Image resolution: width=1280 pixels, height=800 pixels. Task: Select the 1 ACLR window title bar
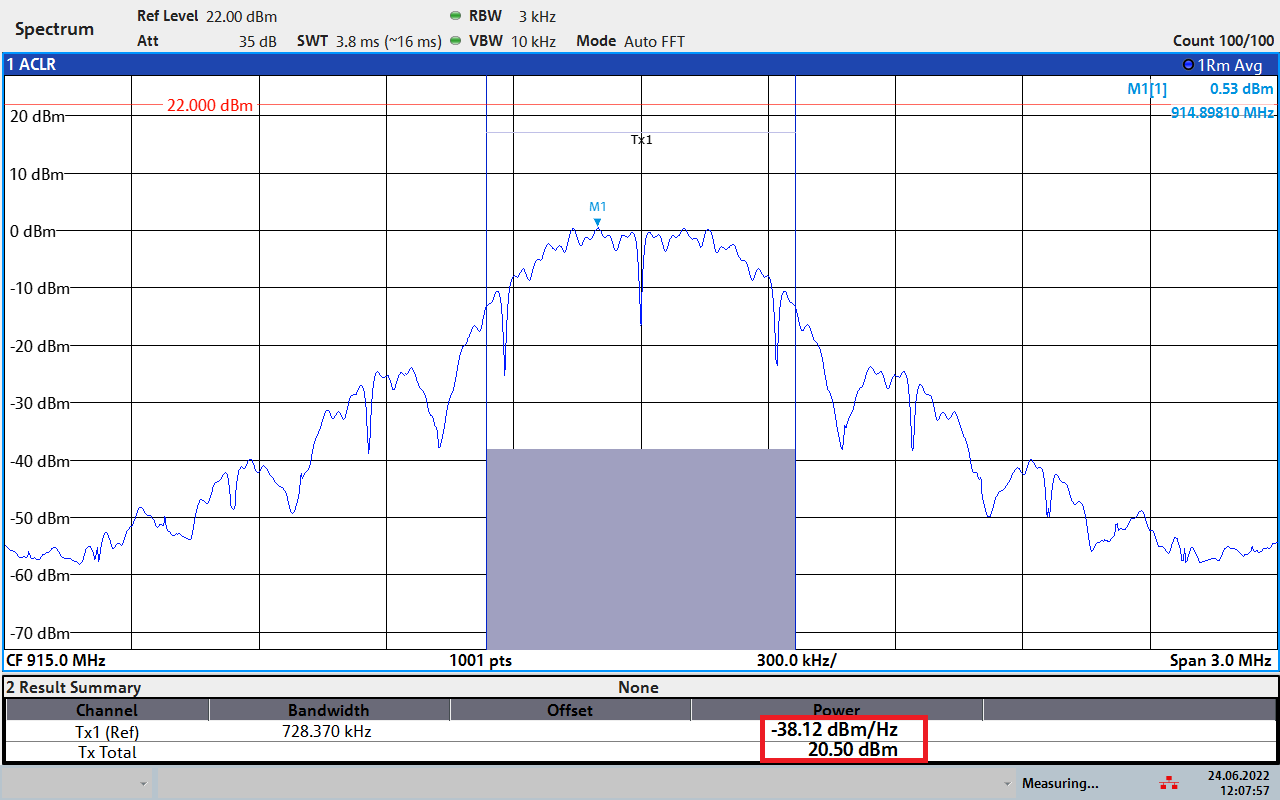640,65
